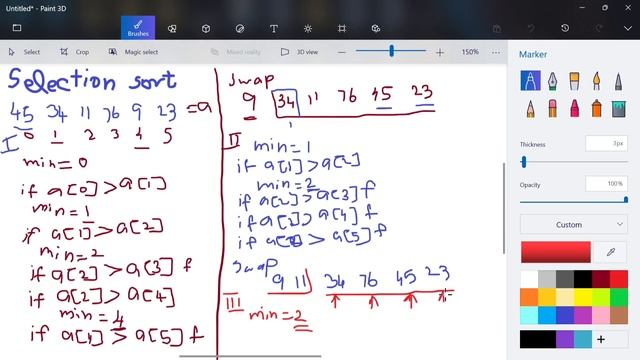
Task: Add a color with the plus button
Action: (x=601, y=339)
